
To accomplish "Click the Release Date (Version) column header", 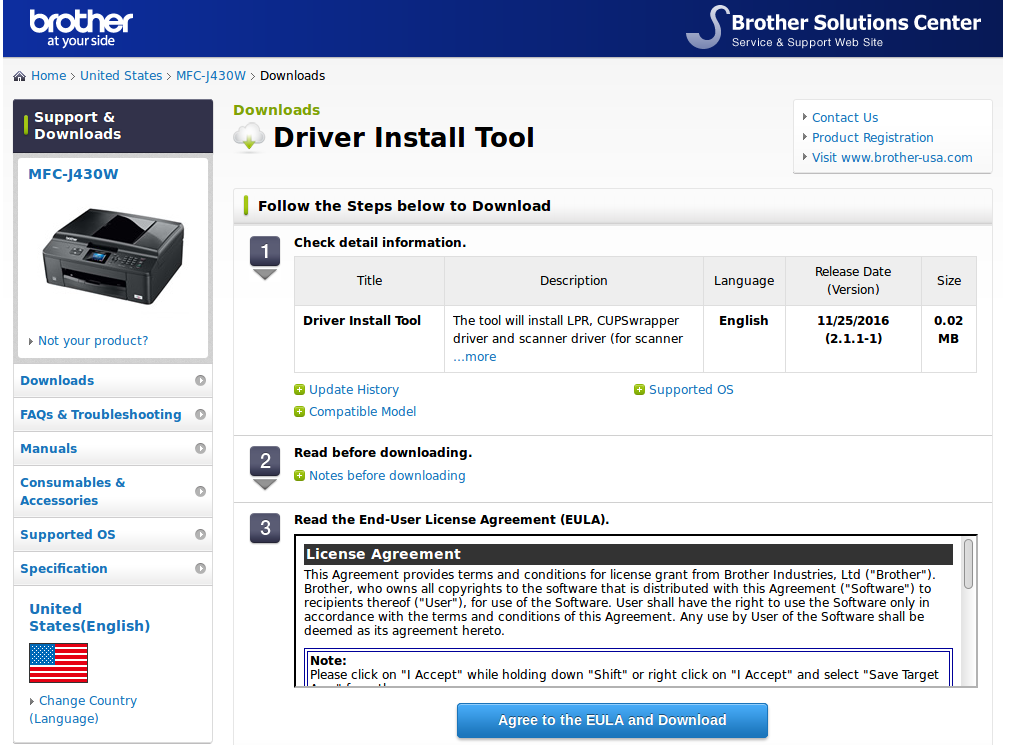I will [853, 281].
